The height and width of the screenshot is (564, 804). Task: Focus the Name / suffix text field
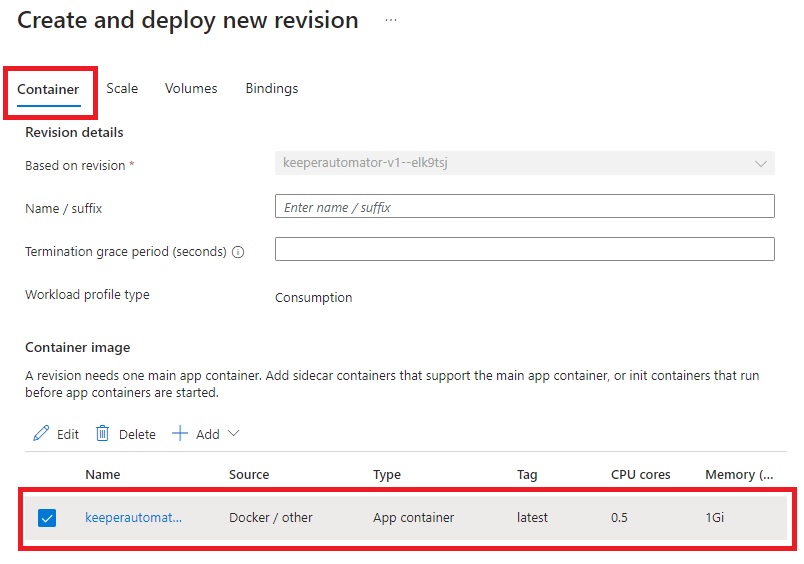point(524,207)
